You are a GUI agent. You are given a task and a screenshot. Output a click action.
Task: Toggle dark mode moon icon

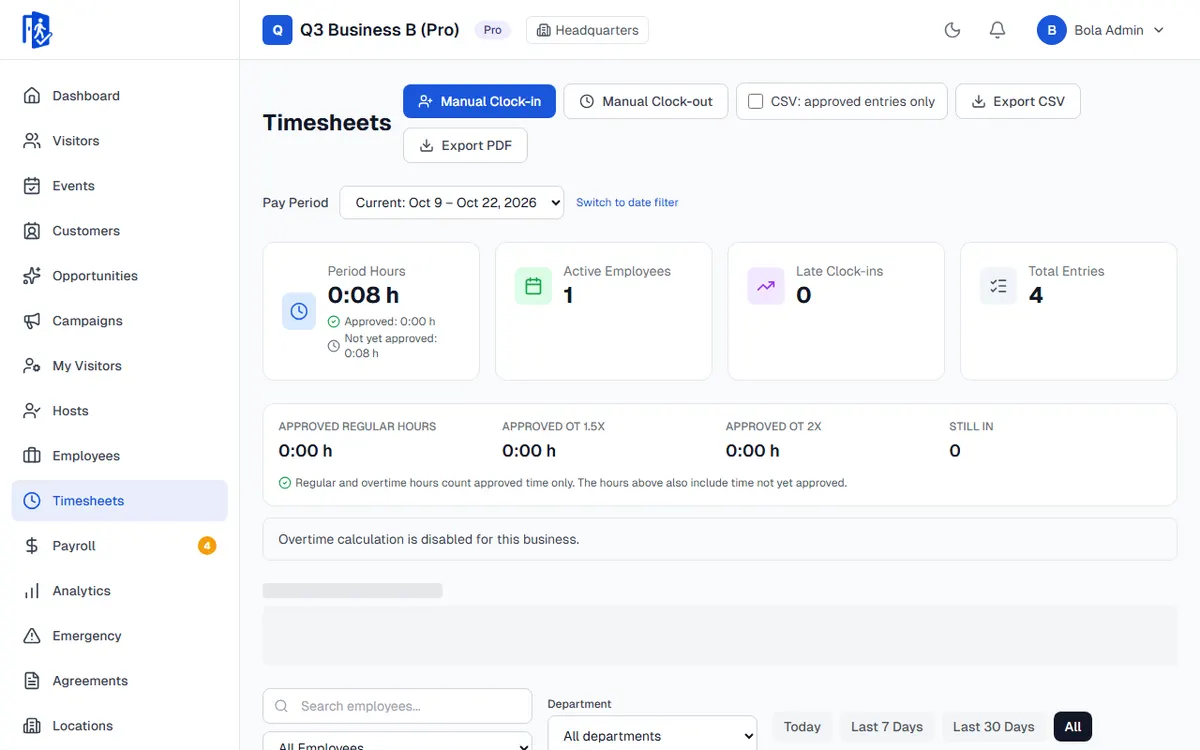[x=952, y=30]
